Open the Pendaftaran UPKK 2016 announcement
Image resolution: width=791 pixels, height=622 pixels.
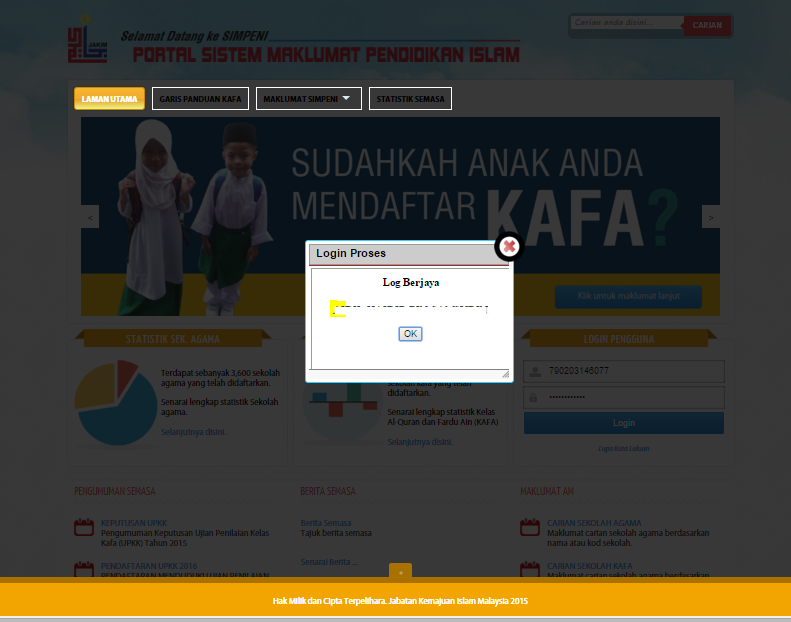click(149, 566)
